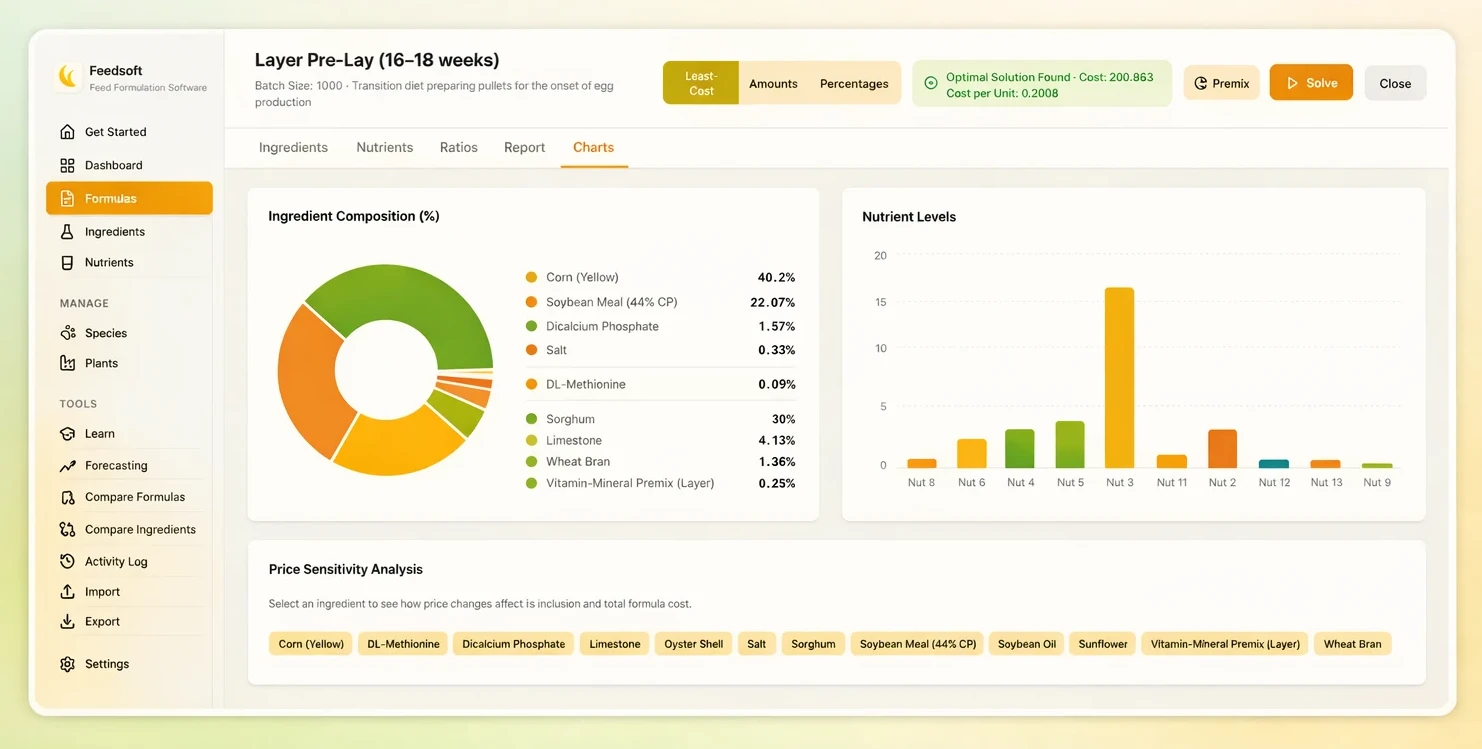The width and height of the screenshot is (1482, 749).
Task: Select the Species manage icon
Action: 66,332
